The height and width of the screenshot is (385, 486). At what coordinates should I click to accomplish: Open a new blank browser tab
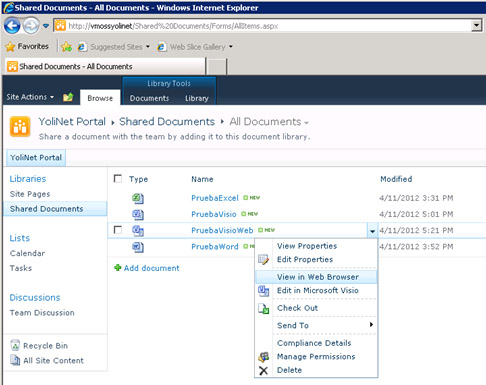tap(217, 66)
